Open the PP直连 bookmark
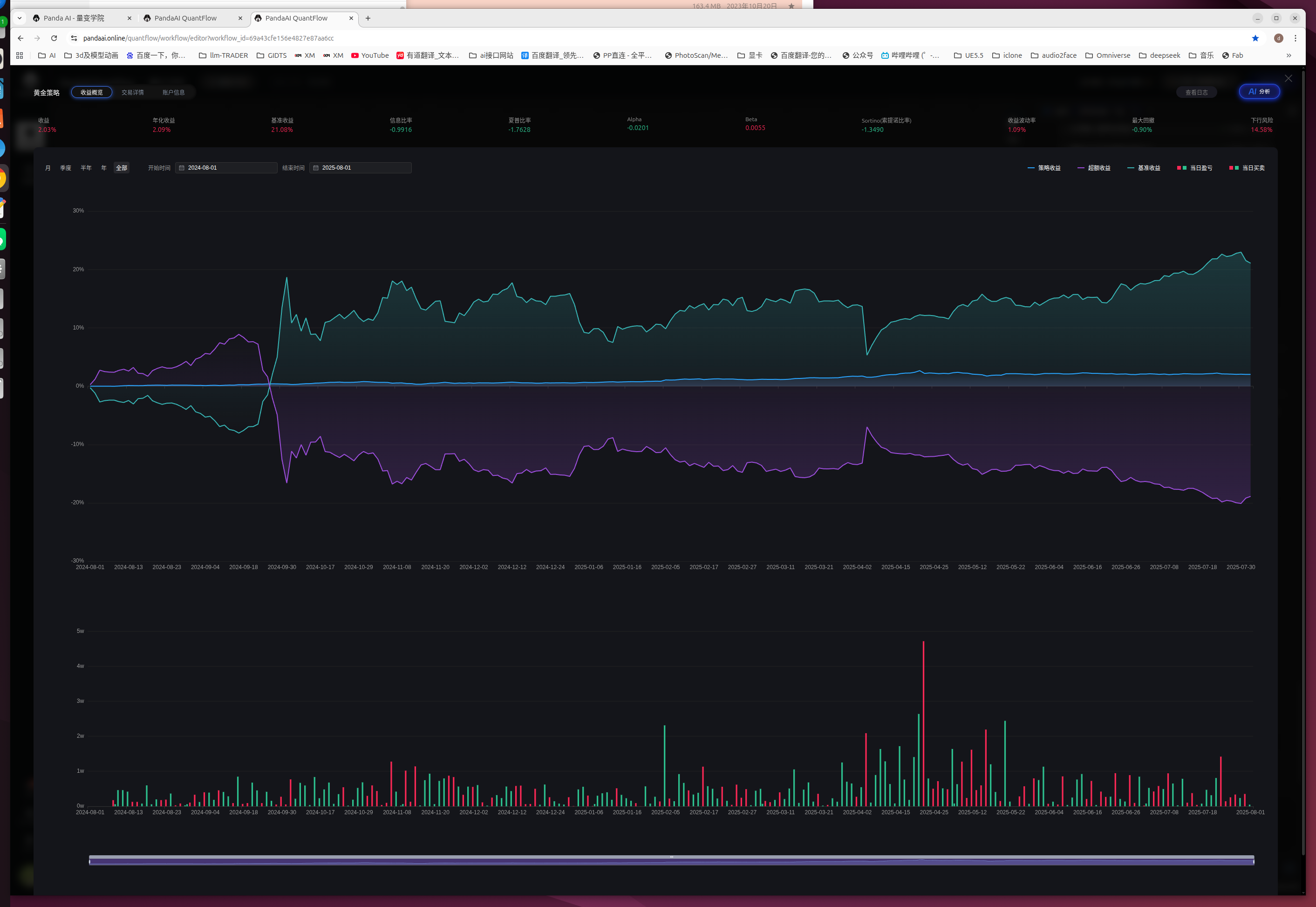Image resolution: width=1316 pixels, height=907 pixels. (x=622, y=55)
